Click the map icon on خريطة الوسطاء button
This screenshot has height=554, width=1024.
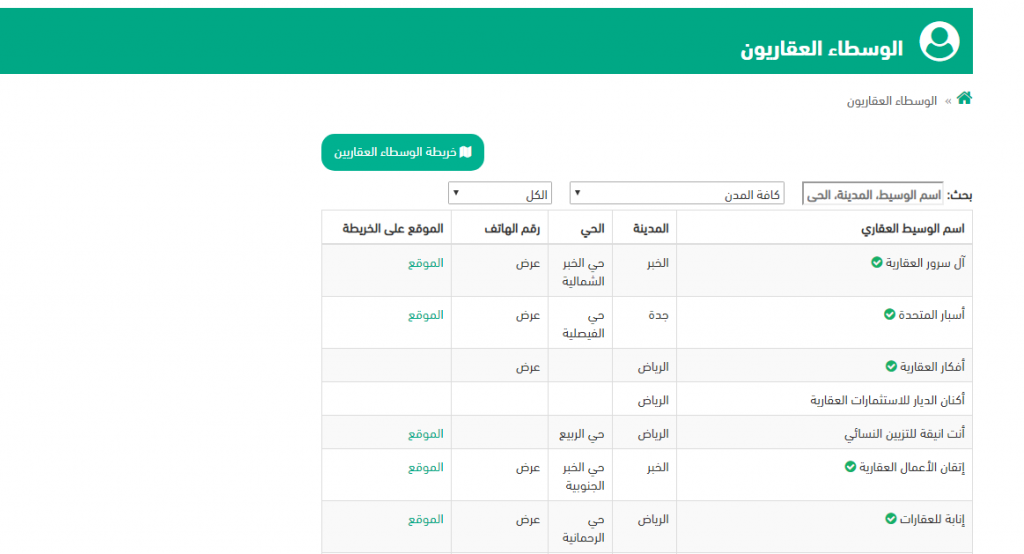click(466, 152)
